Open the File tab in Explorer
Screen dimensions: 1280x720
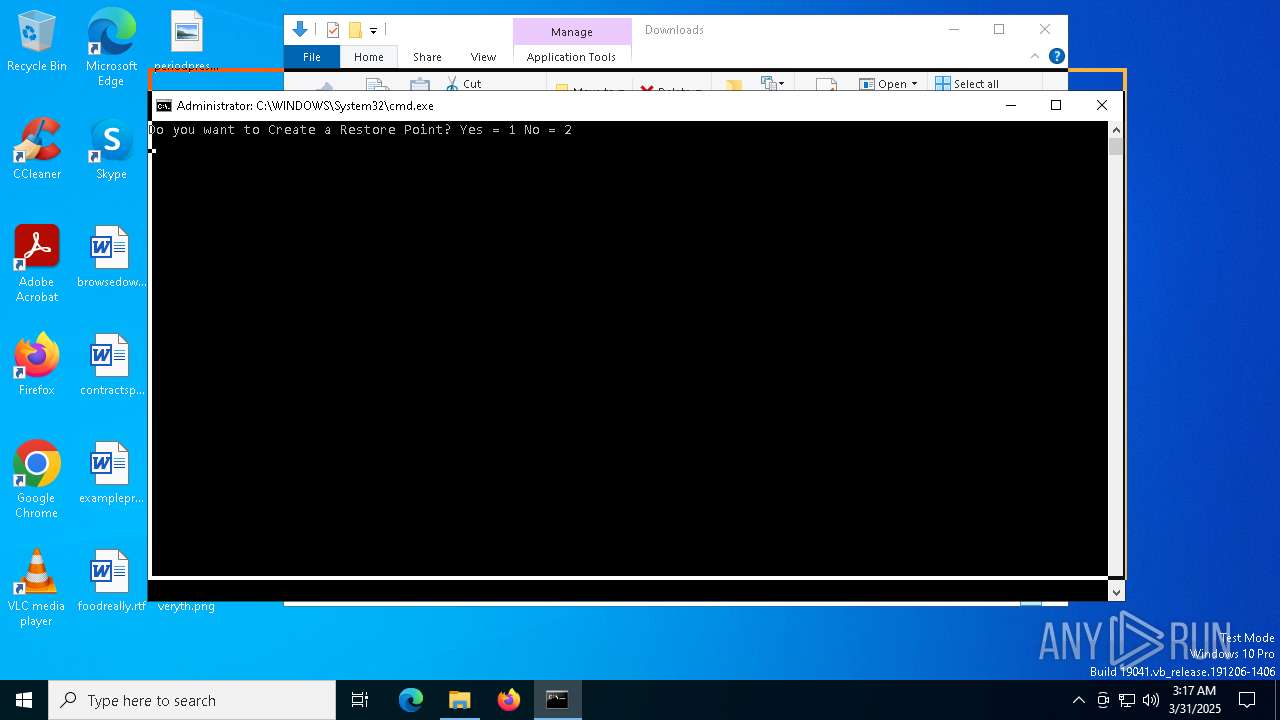(x=312, y=57)
